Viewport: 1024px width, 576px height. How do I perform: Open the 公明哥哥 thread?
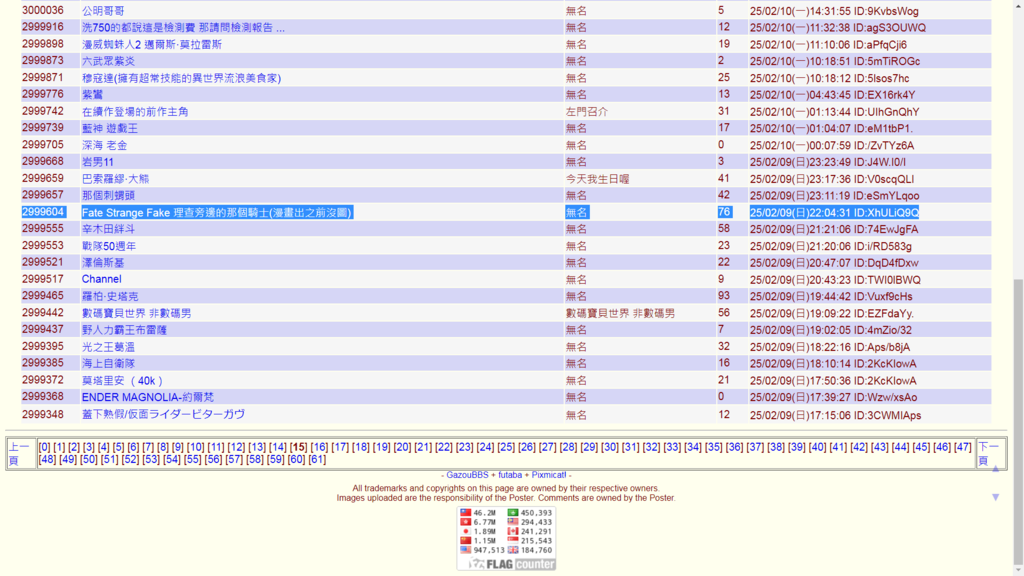tap(103, 11)
